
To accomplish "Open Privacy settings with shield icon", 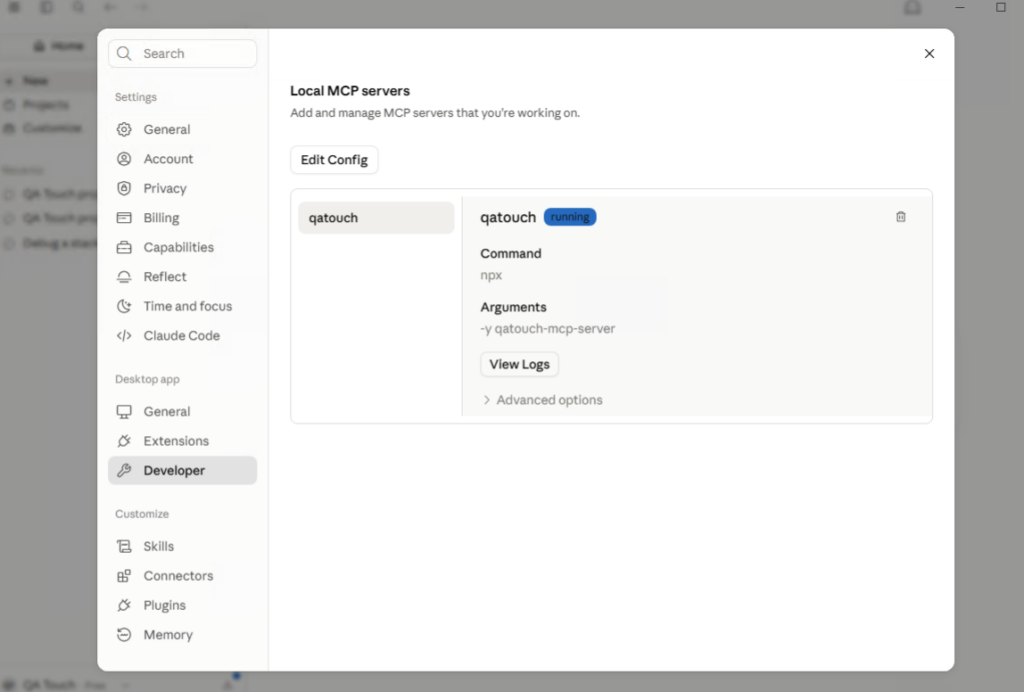I will coord(182,188).
